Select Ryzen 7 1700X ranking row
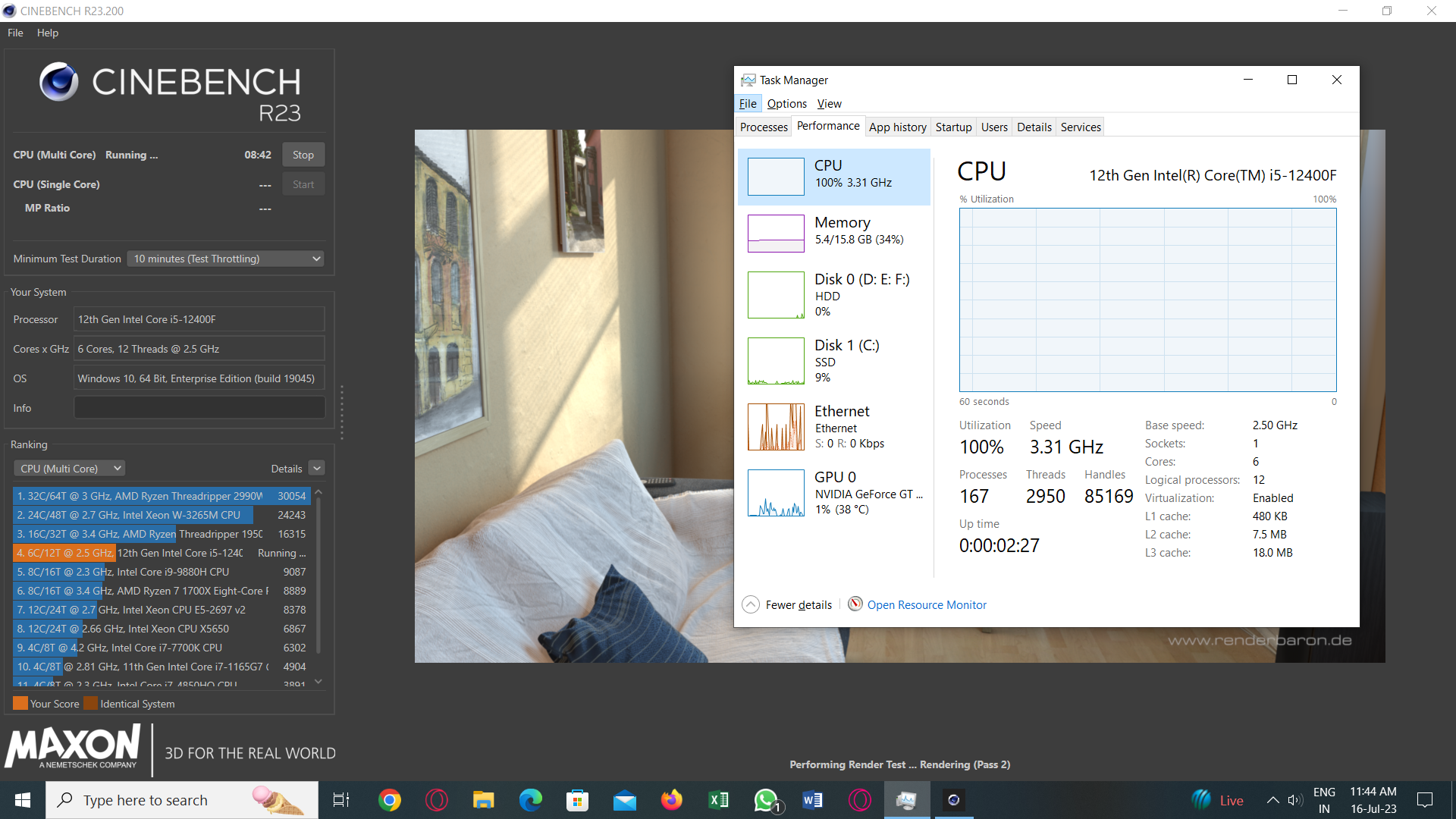Viewport: 1456px width, 819px height. pyautogui.click(x=162, y=591)
